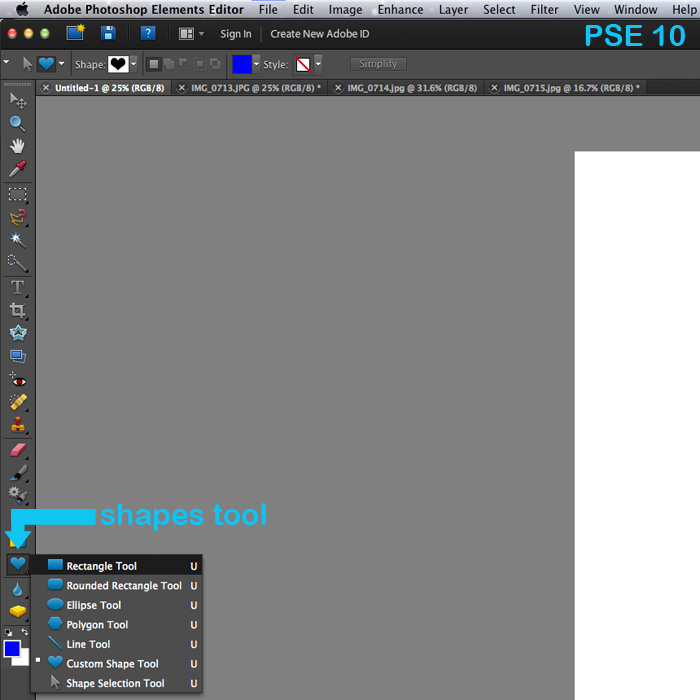Viewport: 700px width, 700px height.
Task: Click the Save floppy disk icon
Action: point(108,33)
